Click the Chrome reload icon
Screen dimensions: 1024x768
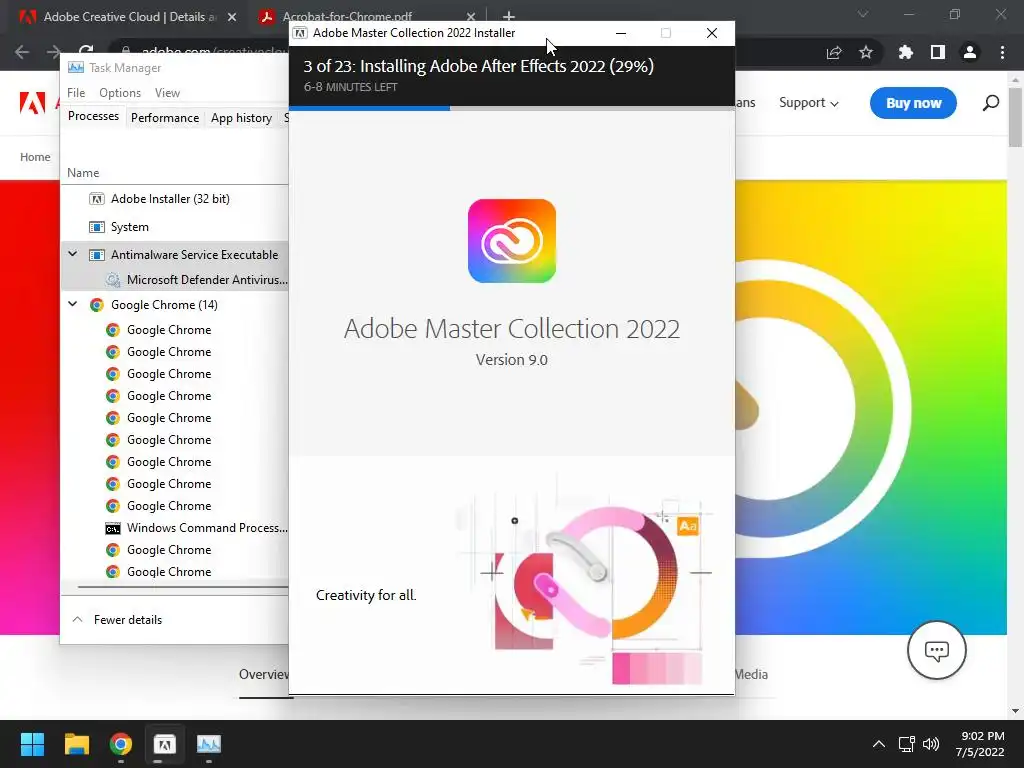[86, 51]
